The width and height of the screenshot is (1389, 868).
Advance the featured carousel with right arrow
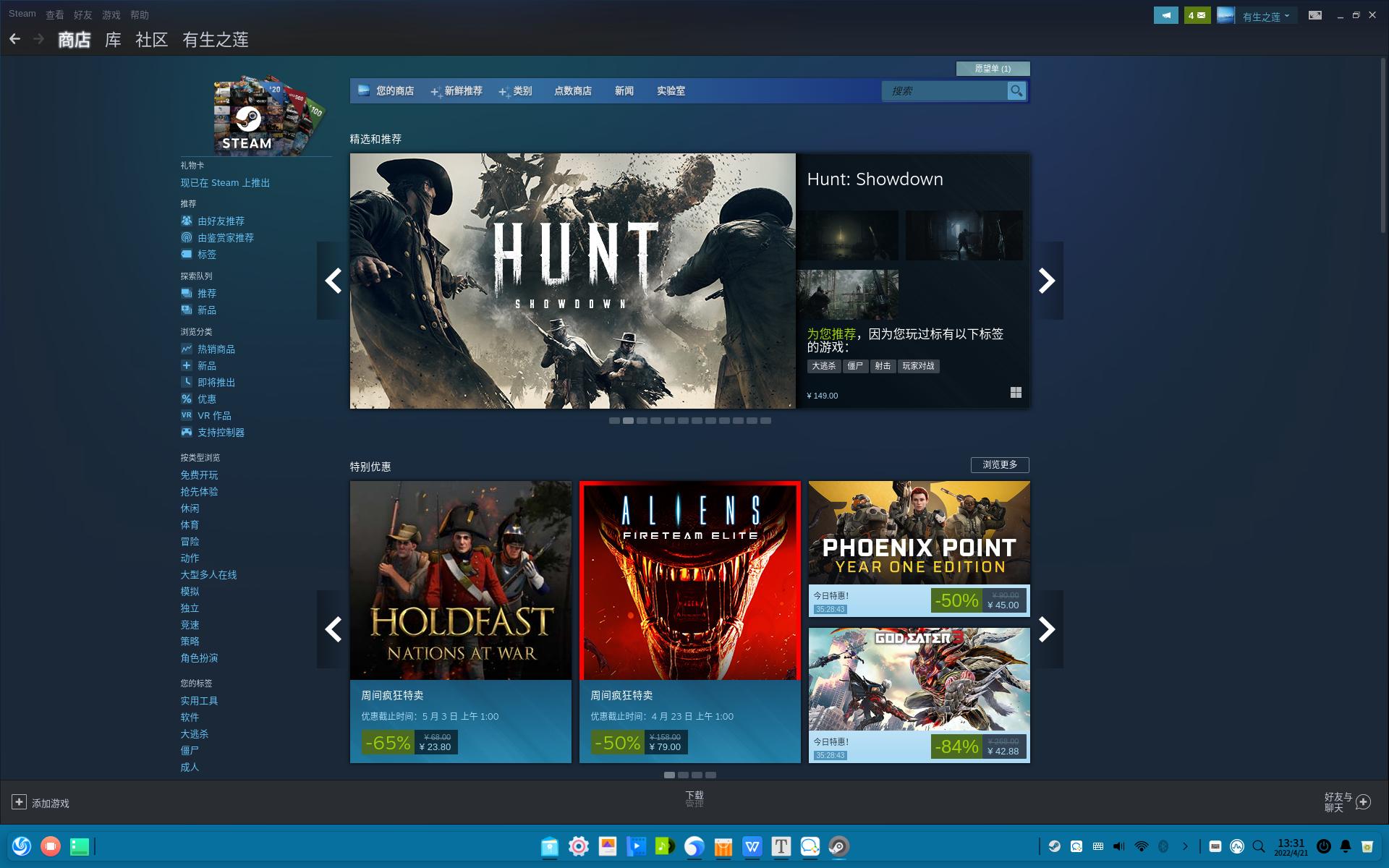click(x=1046, y=280)
